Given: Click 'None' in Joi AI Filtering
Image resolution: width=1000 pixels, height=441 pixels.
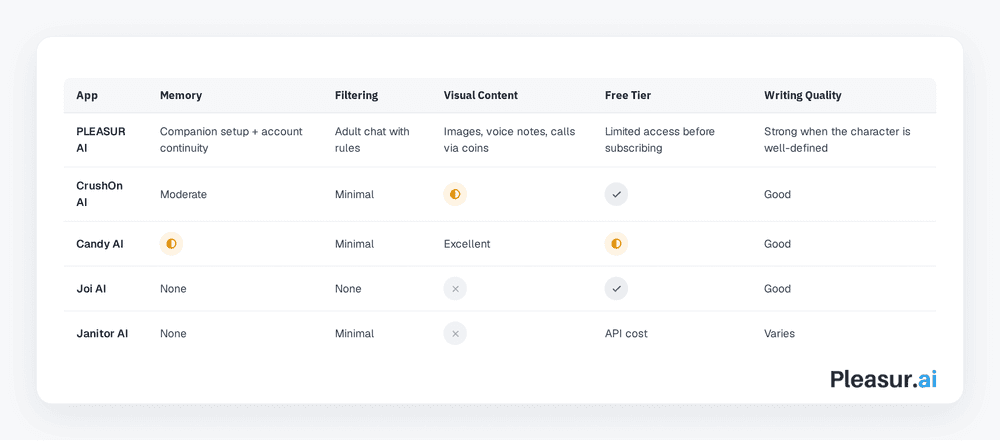Looking at the screenshot, I should (348, 288).
